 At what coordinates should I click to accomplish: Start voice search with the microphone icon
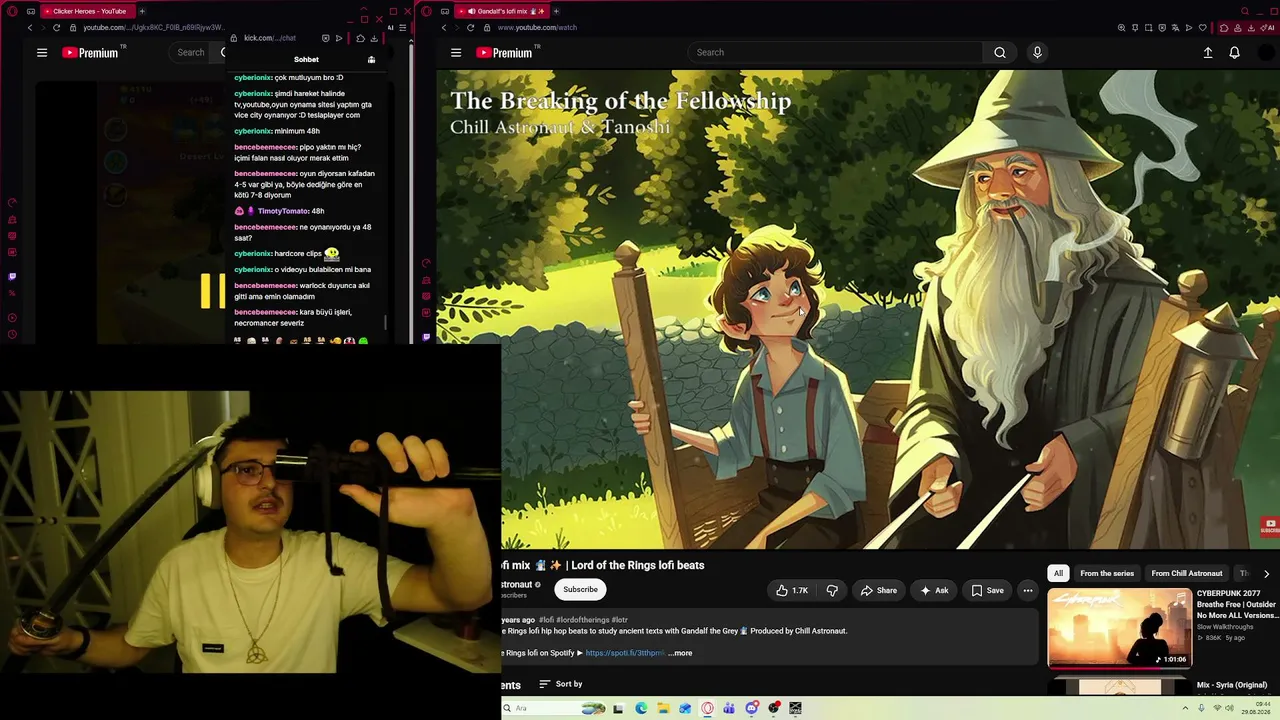[x=1037, y=52]
